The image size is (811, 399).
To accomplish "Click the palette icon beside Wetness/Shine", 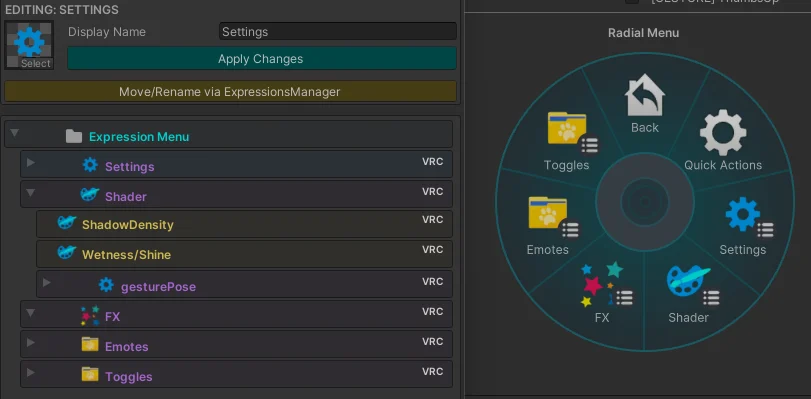I will [x=66, y=253].
